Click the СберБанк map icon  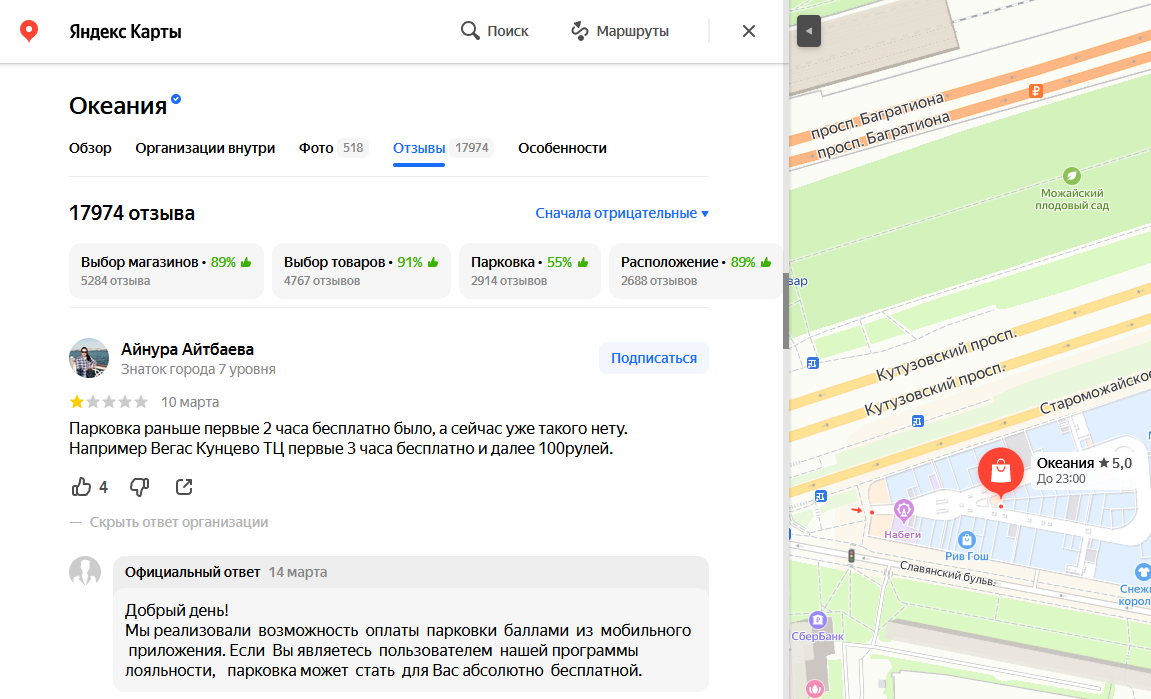pyautogui.click(x=817, y=620)
